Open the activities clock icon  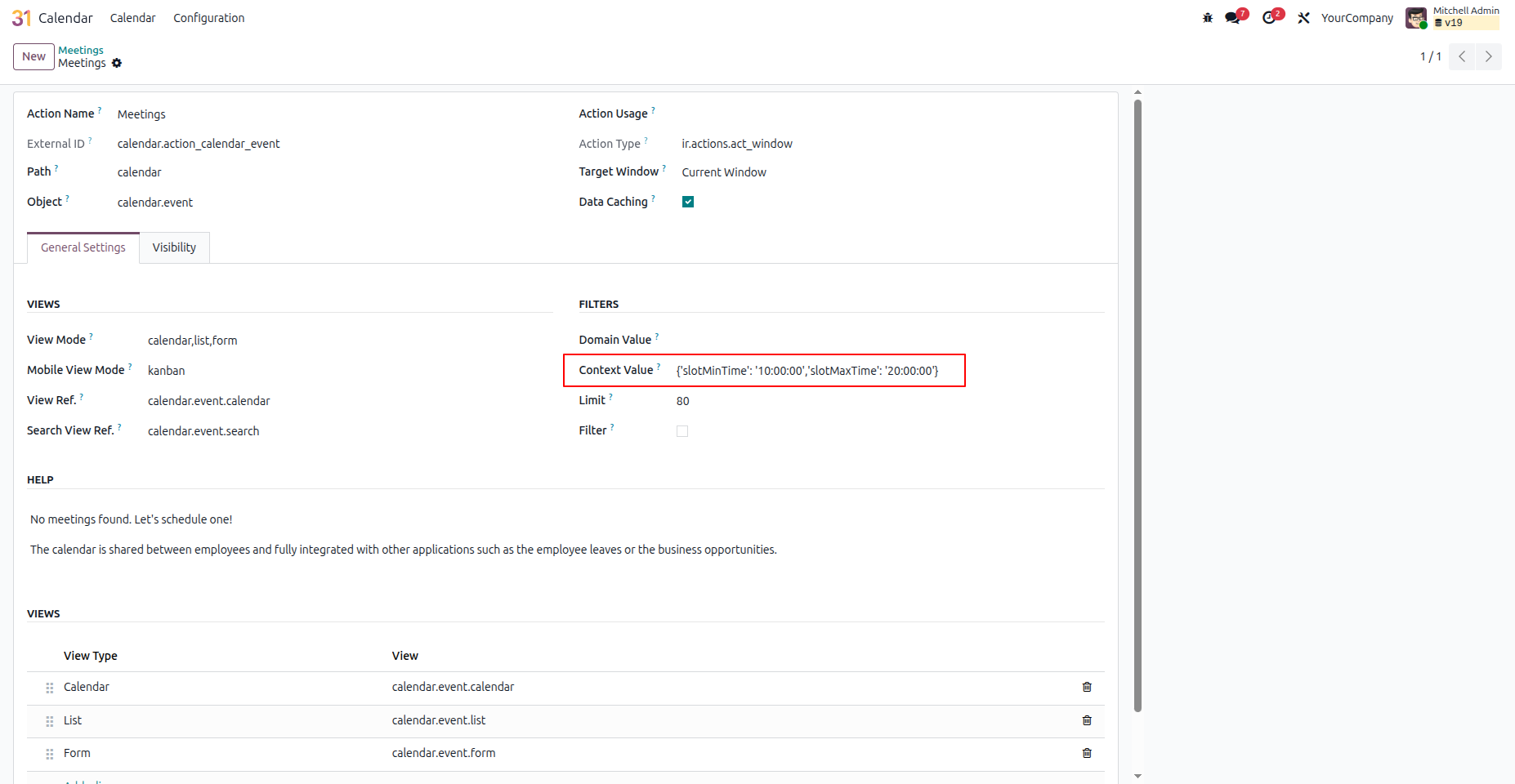pos(1269,18)
